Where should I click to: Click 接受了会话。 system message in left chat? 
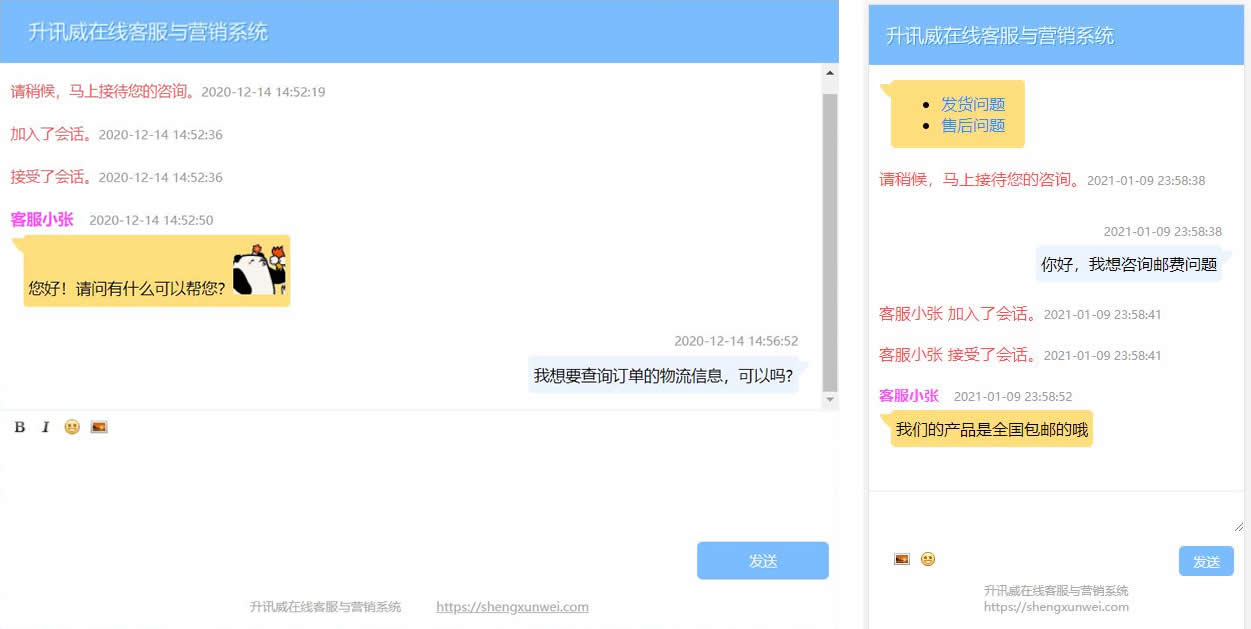[53, 177]
